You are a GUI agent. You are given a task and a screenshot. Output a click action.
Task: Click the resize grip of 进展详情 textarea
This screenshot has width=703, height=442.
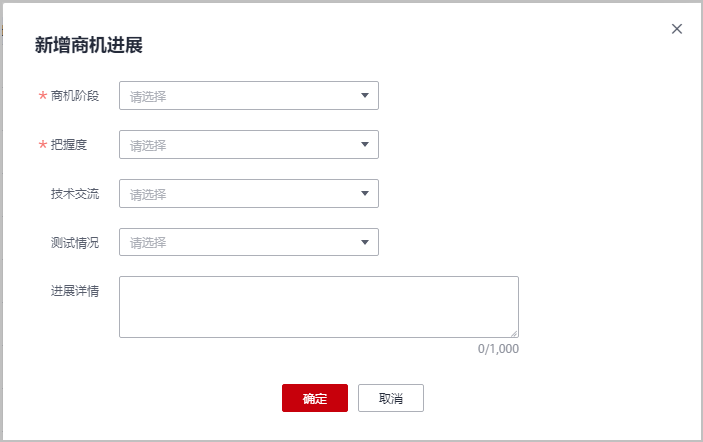[x=514, y=332]
